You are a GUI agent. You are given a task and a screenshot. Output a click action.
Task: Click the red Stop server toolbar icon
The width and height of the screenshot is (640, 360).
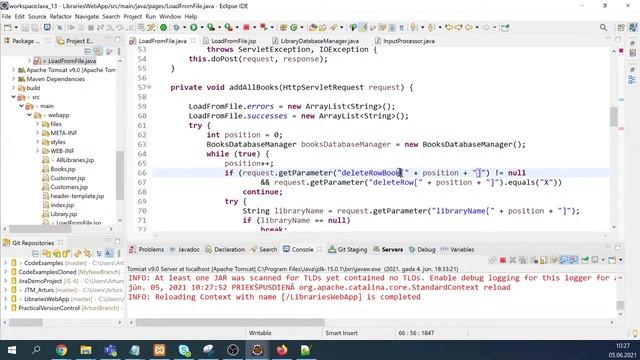pos(246,27)
